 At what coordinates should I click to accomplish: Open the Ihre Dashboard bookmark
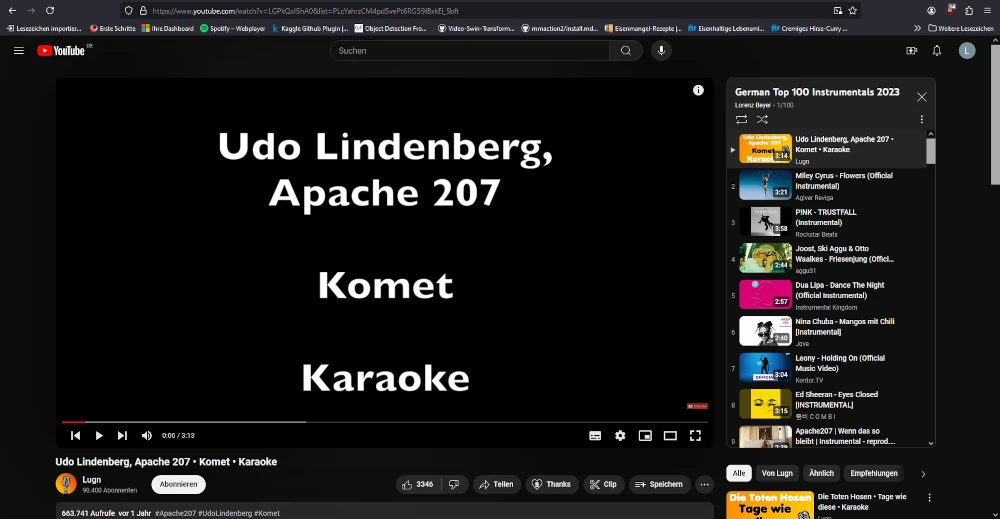click(168, 28)
